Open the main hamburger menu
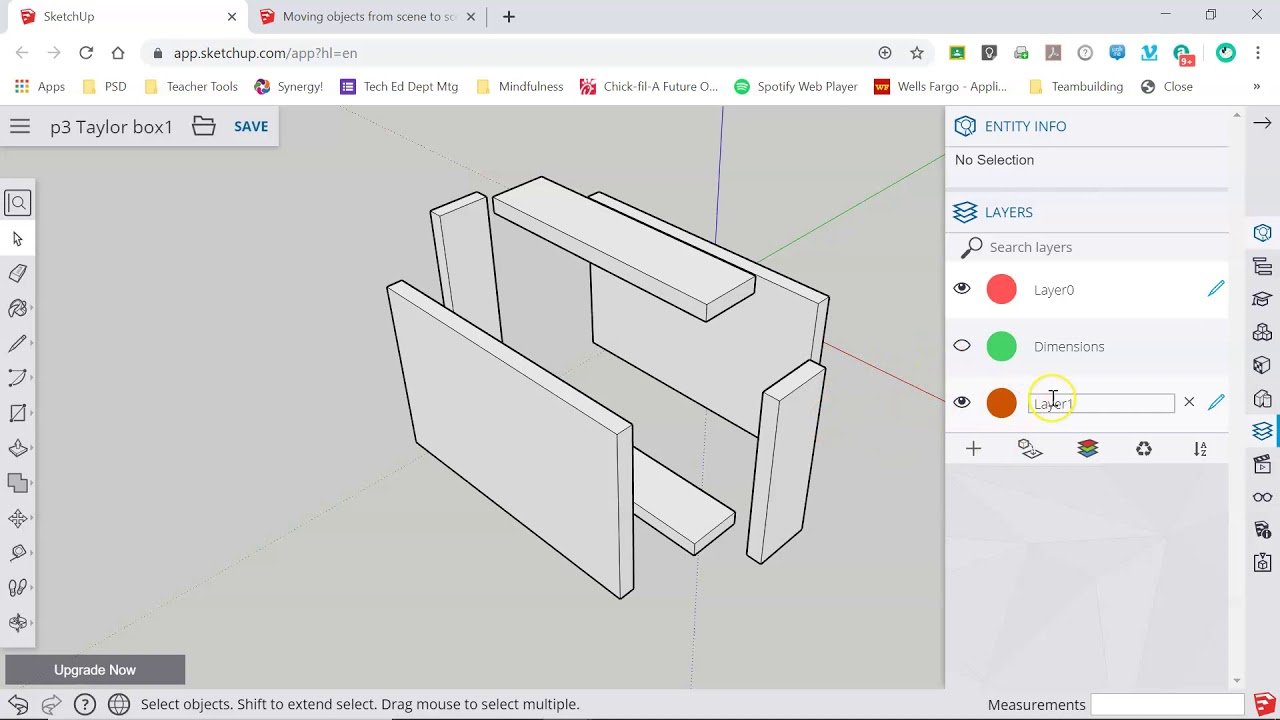 click(20, 126)
